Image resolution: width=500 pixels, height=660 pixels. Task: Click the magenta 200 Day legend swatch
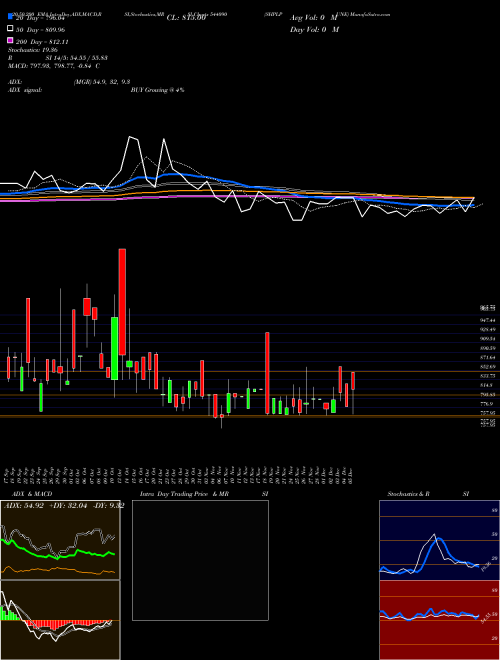coord(10,41)
